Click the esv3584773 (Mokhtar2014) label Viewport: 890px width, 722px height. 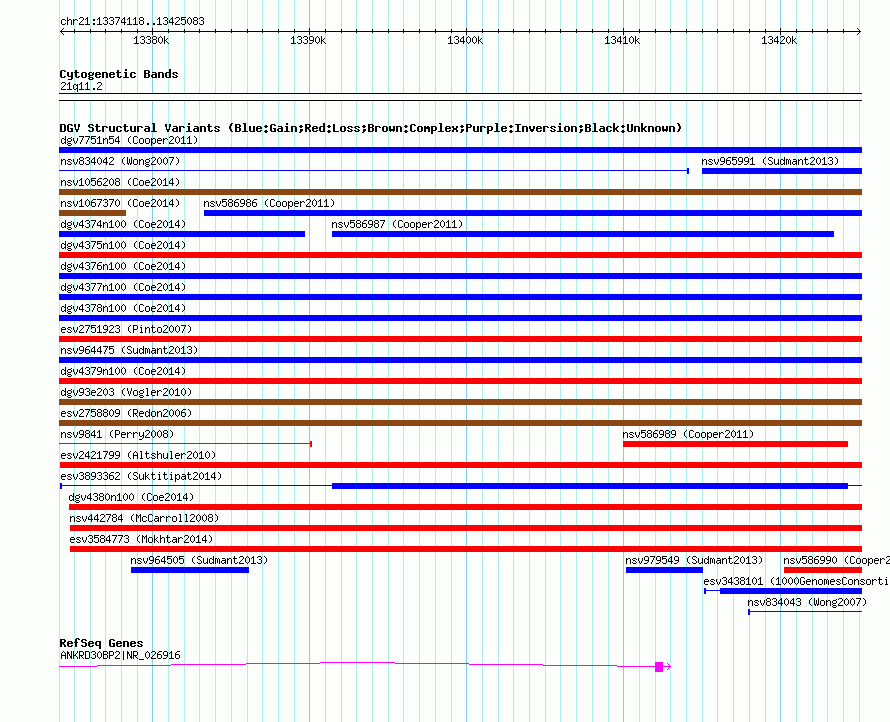pos(141,539)
